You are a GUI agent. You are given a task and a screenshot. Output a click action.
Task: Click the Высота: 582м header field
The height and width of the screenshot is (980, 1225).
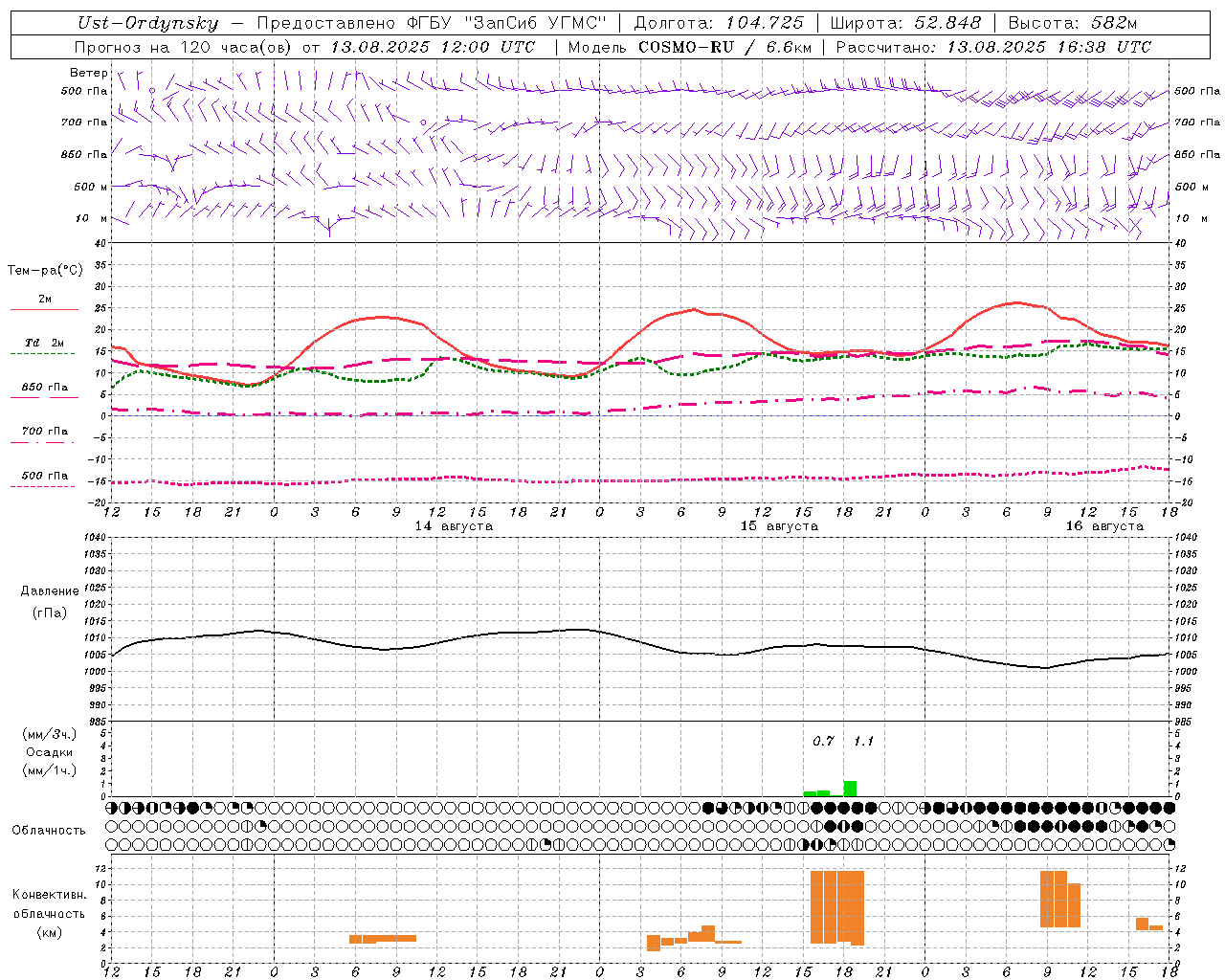[1073, 23]
